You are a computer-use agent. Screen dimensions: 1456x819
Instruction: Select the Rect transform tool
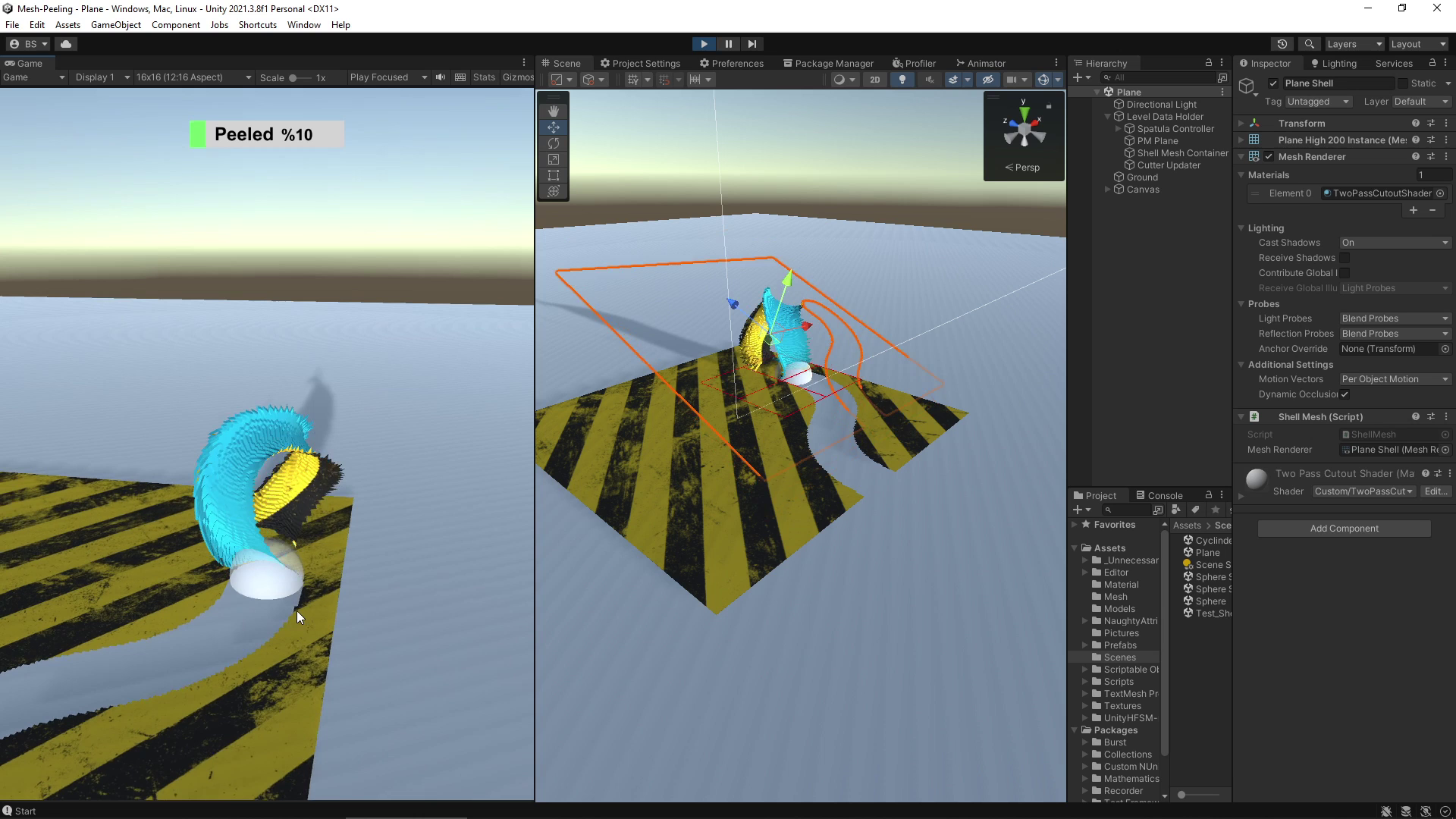[554, 175]
